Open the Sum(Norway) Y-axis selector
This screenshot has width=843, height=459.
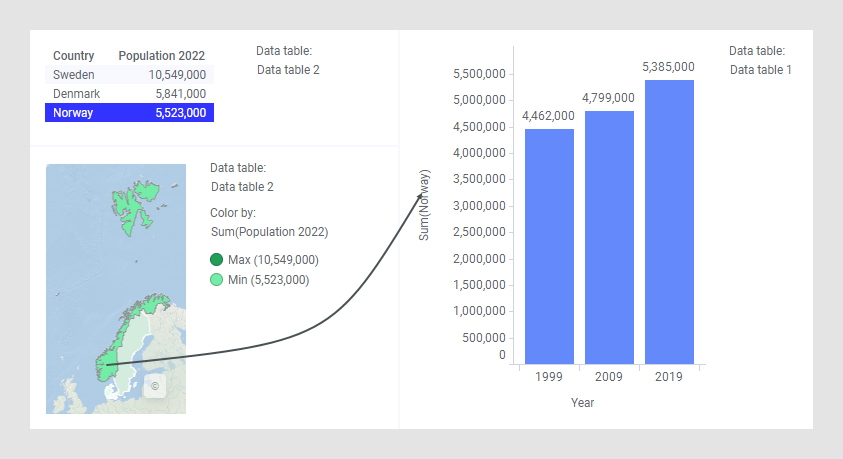[424, 205]
